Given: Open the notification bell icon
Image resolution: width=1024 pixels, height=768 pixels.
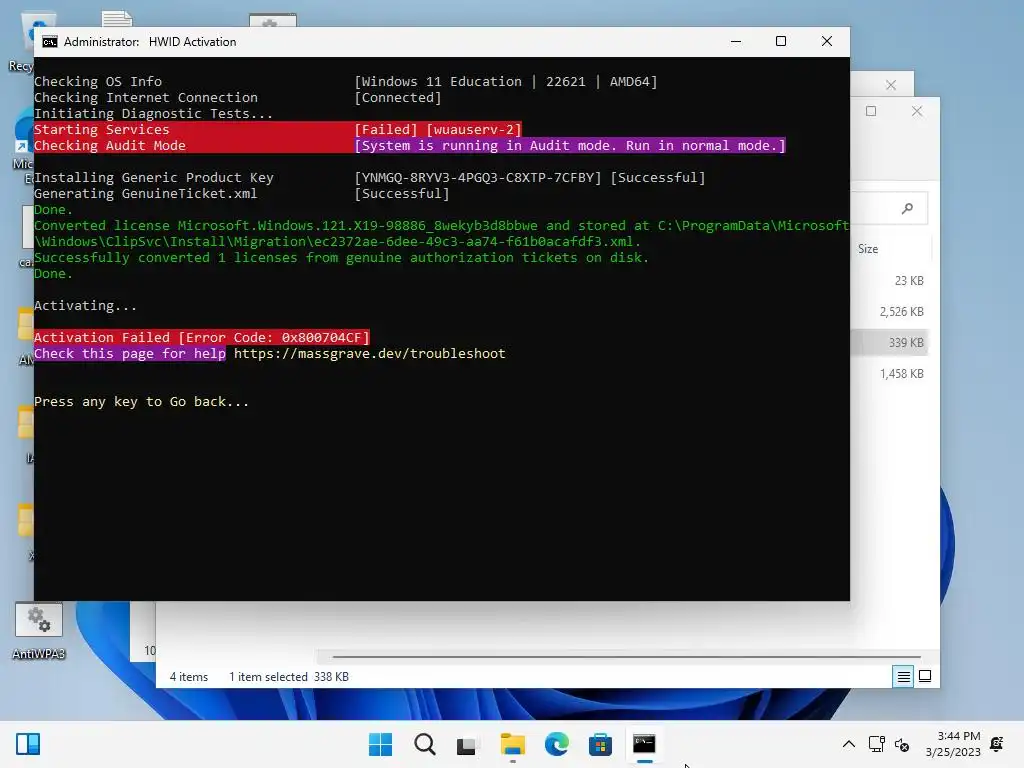Looking at the screenshot, I should tap(997, 744).
